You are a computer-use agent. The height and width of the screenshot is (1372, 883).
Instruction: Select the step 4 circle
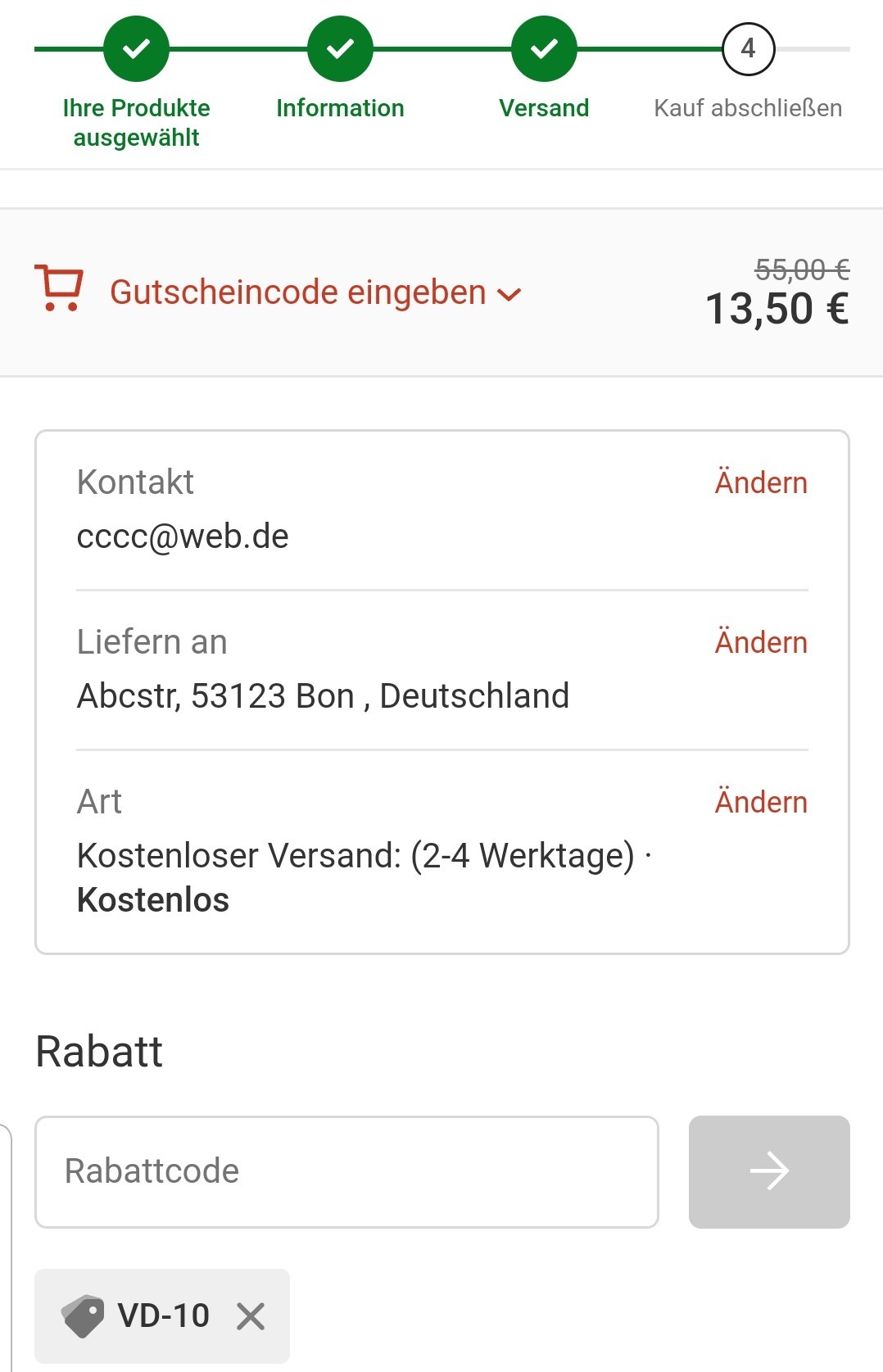pos(748,48)
